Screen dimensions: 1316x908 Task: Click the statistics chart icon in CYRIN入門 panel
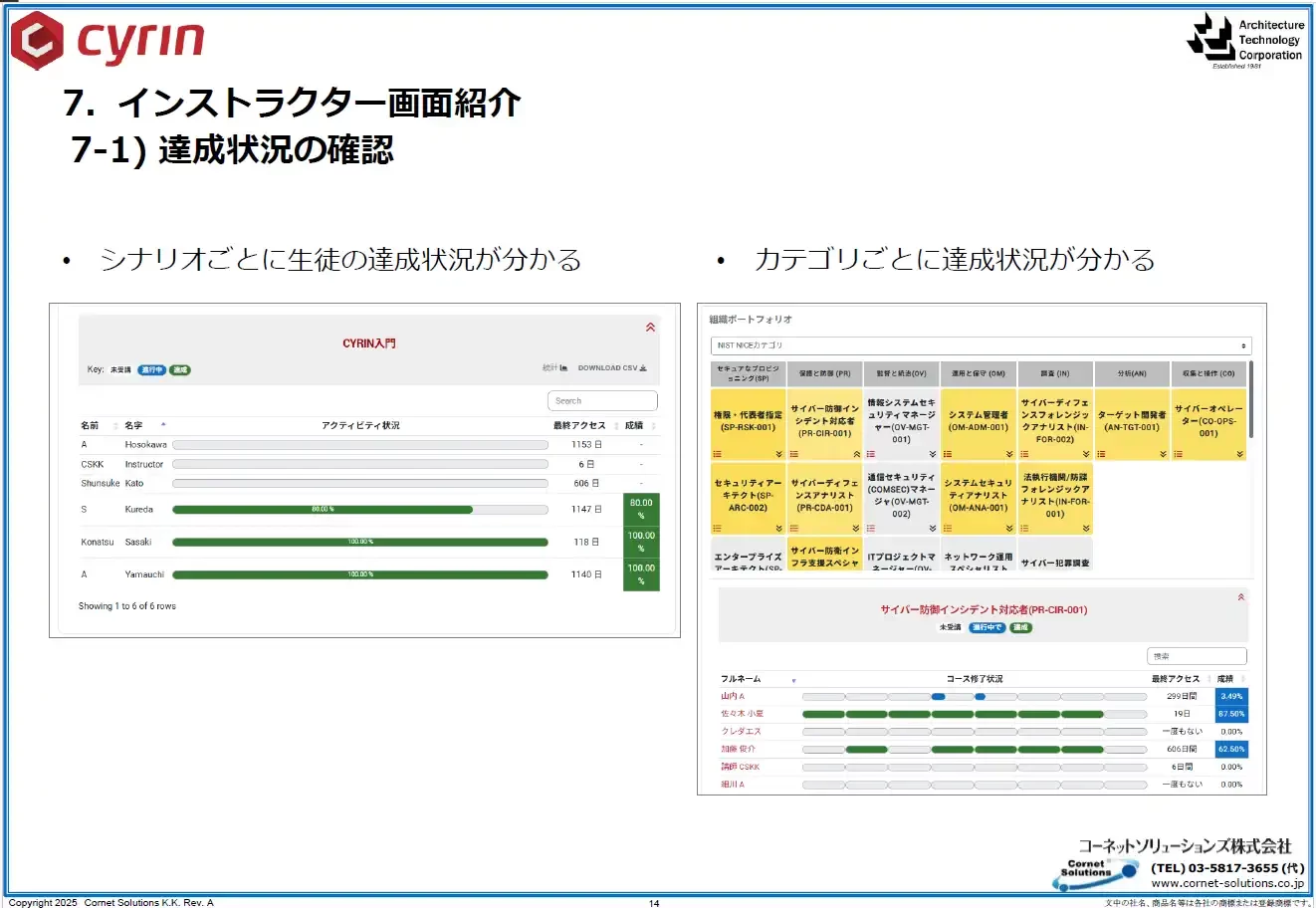[x=562, y=367]
